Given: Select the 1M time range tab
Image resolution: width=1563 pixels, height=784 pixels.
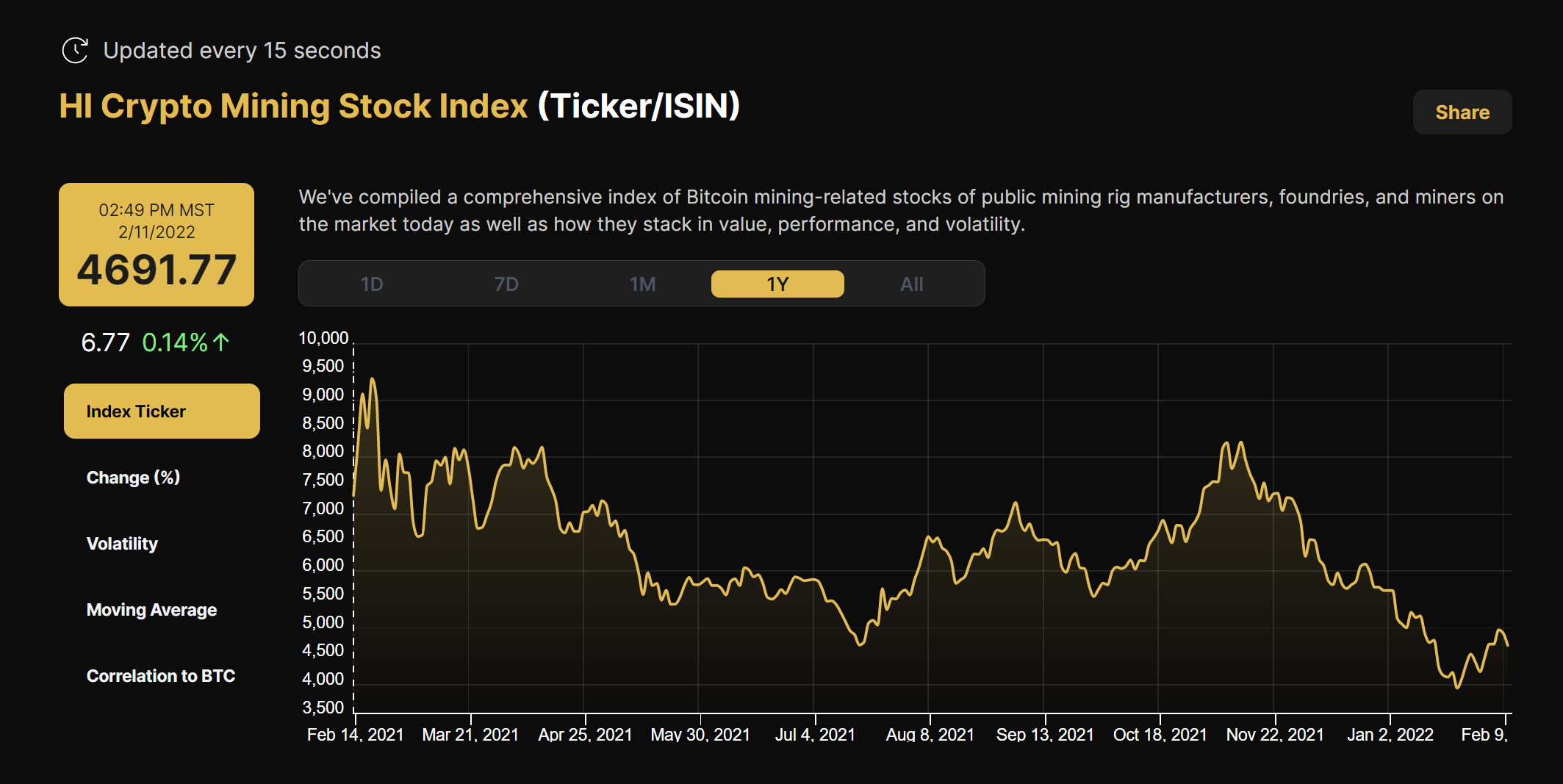Looking at the screenshot, I should coord(642,283).
